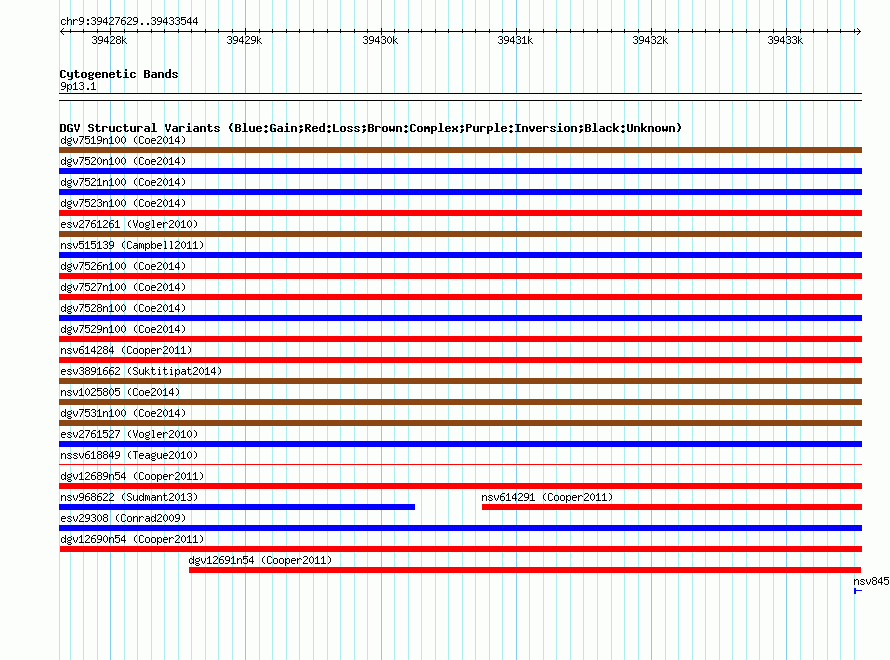Select the dgv7529n100 (Coe2014) label
The image size is (890, 660).
123,329
